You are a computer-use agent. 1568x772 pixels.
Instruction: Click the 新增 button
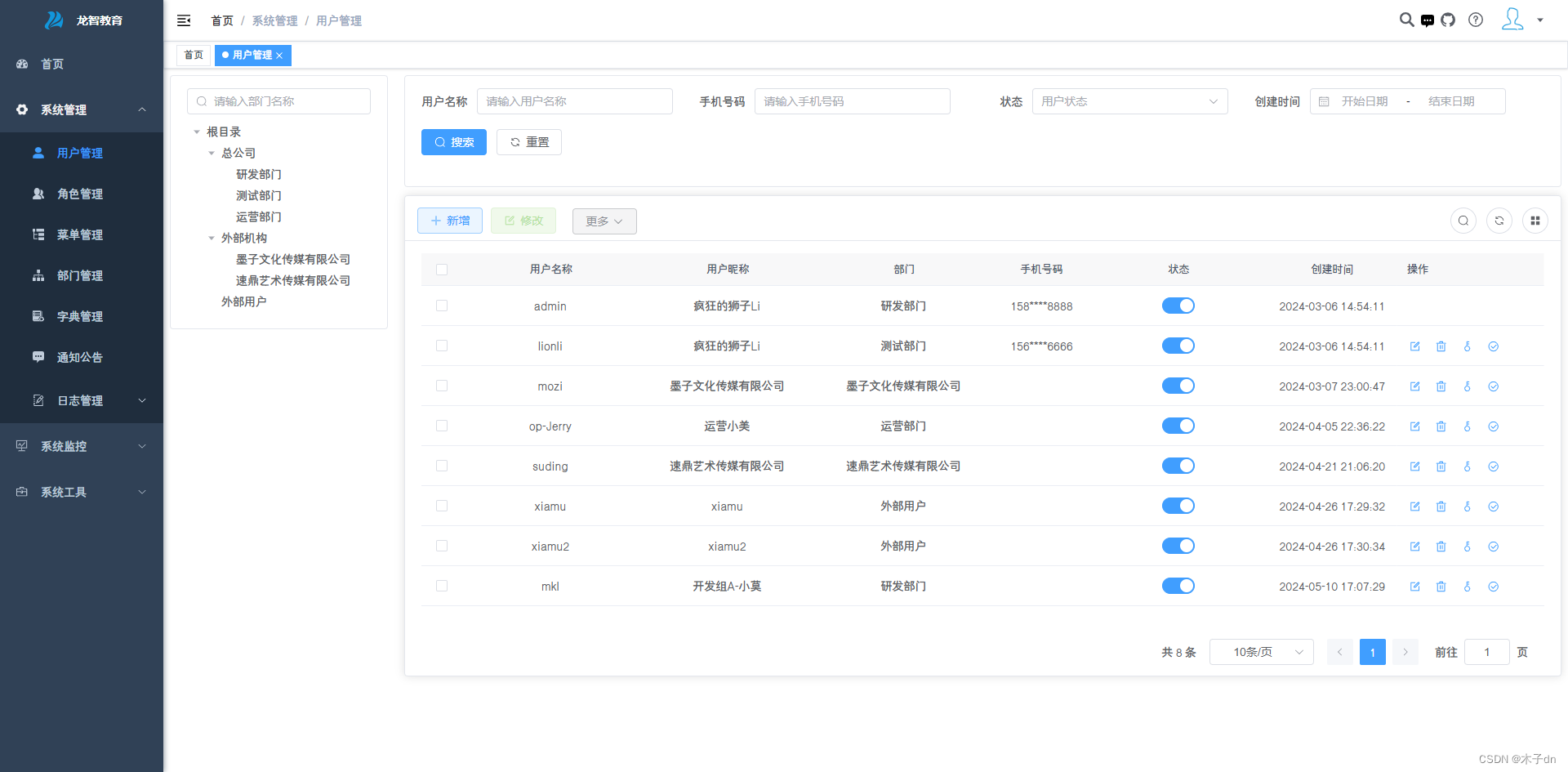tap(450, 221)
